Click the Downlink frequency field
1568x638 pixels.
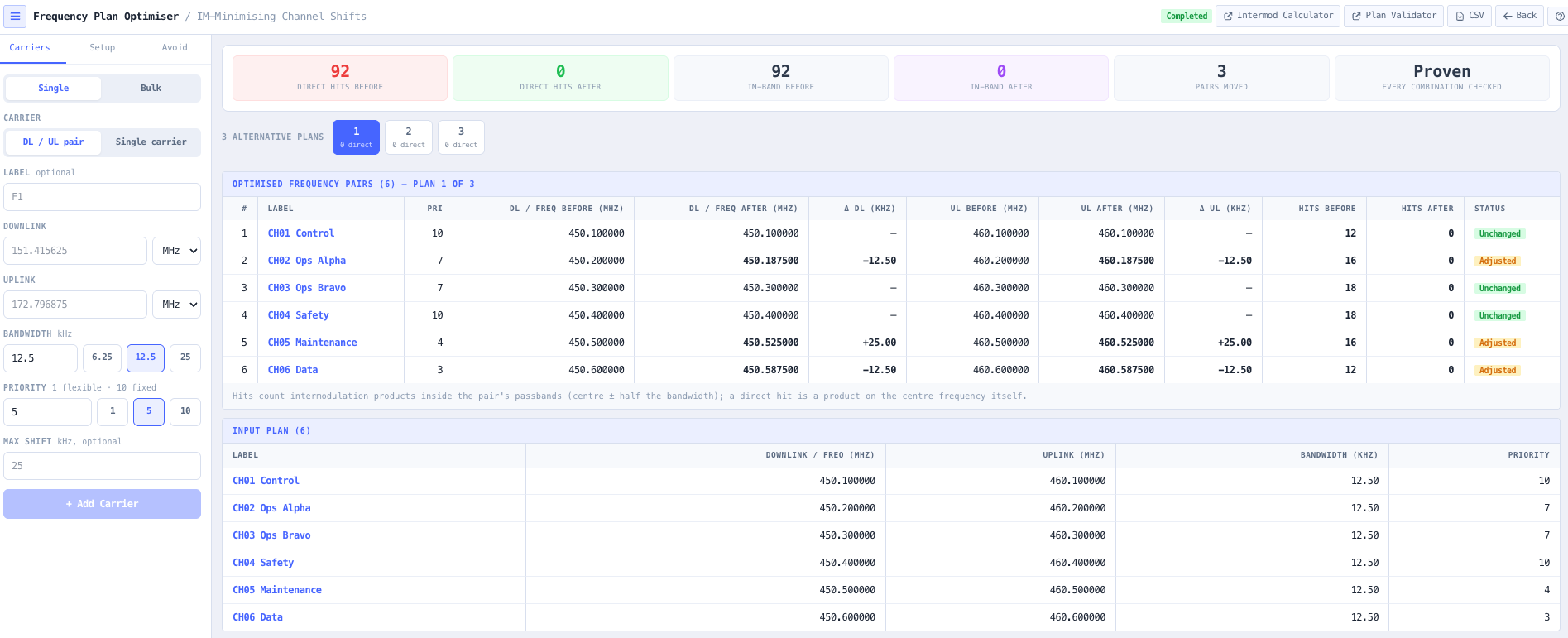(x=75, y=251)
